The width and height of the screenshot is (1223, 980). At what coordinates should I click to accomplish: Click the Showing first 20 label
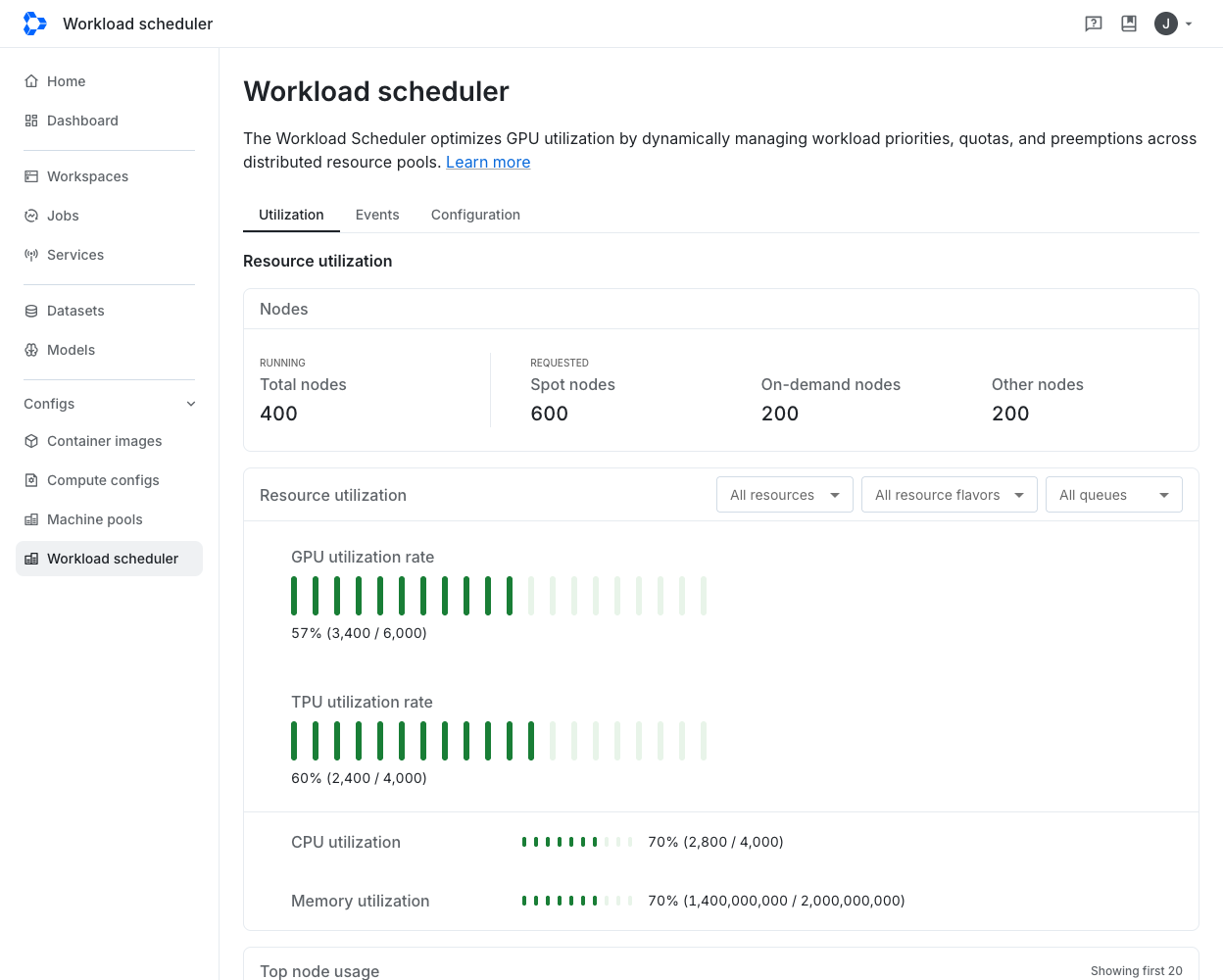click(1137, 971)
